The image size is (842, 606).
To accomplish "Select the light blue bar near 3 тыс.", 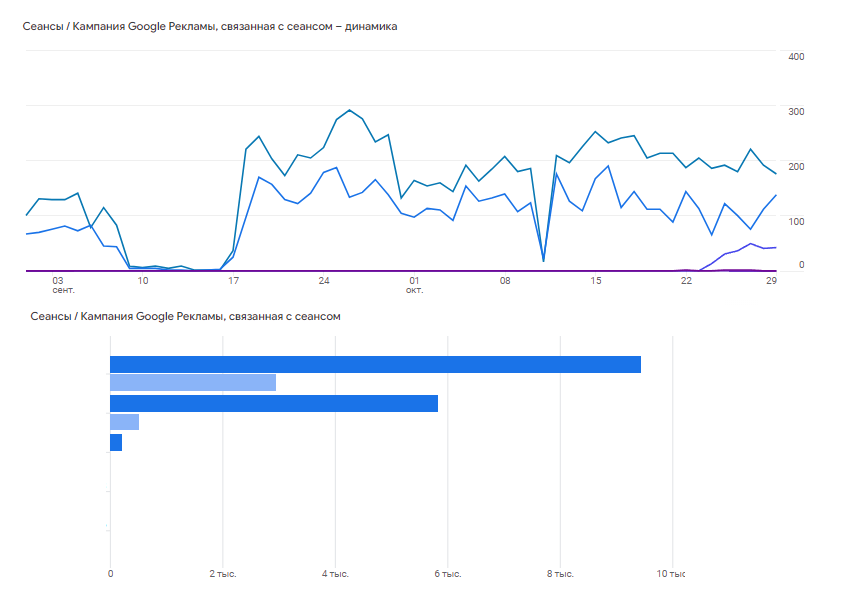I will pyautogui.click(x=193, y=383).
